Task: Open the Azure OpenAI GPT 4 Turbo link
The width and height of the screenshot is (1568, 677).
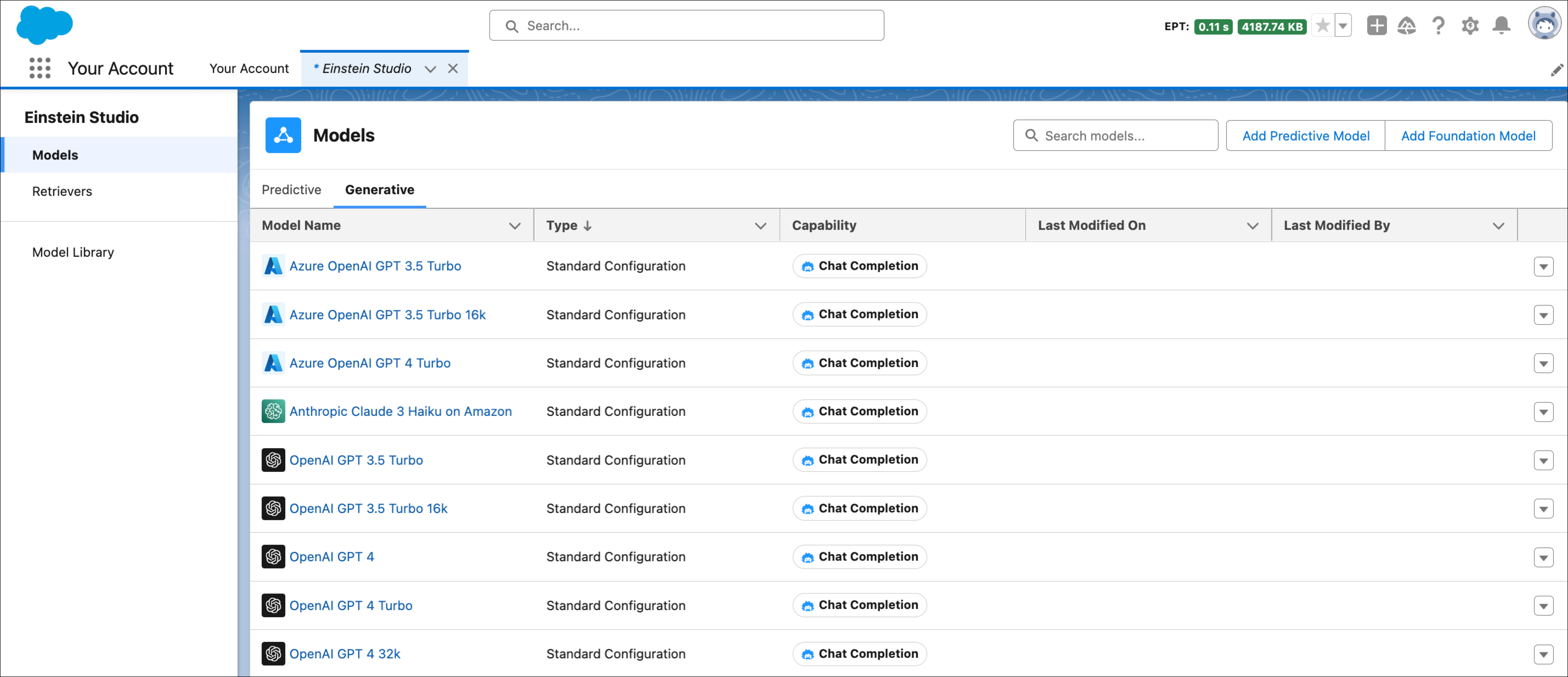Action: coord(370,363)
